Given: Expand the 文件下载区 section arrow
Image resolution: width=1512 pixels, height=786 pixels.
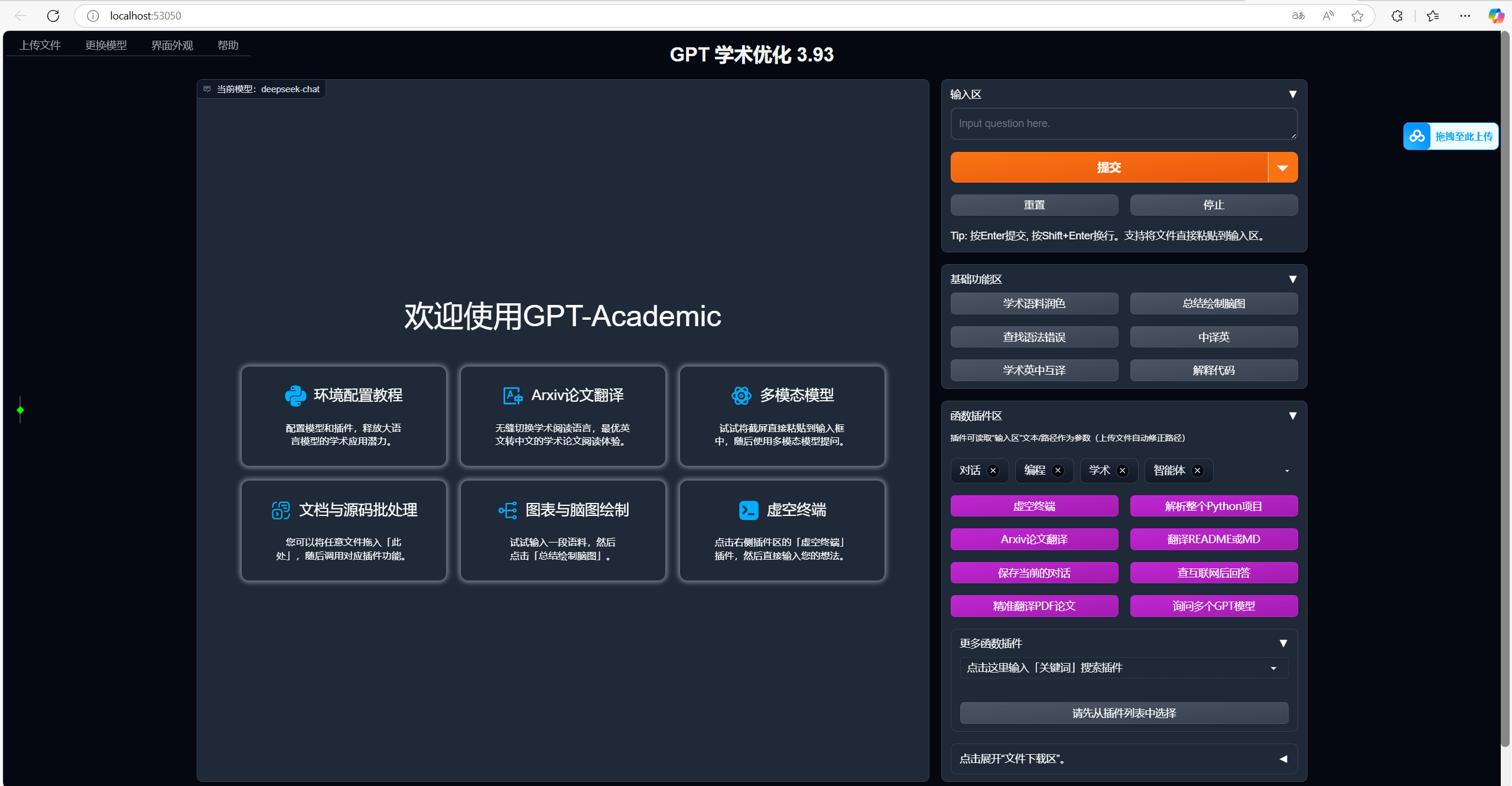Looking at the screenshot, I should (x=1283, y=759).
